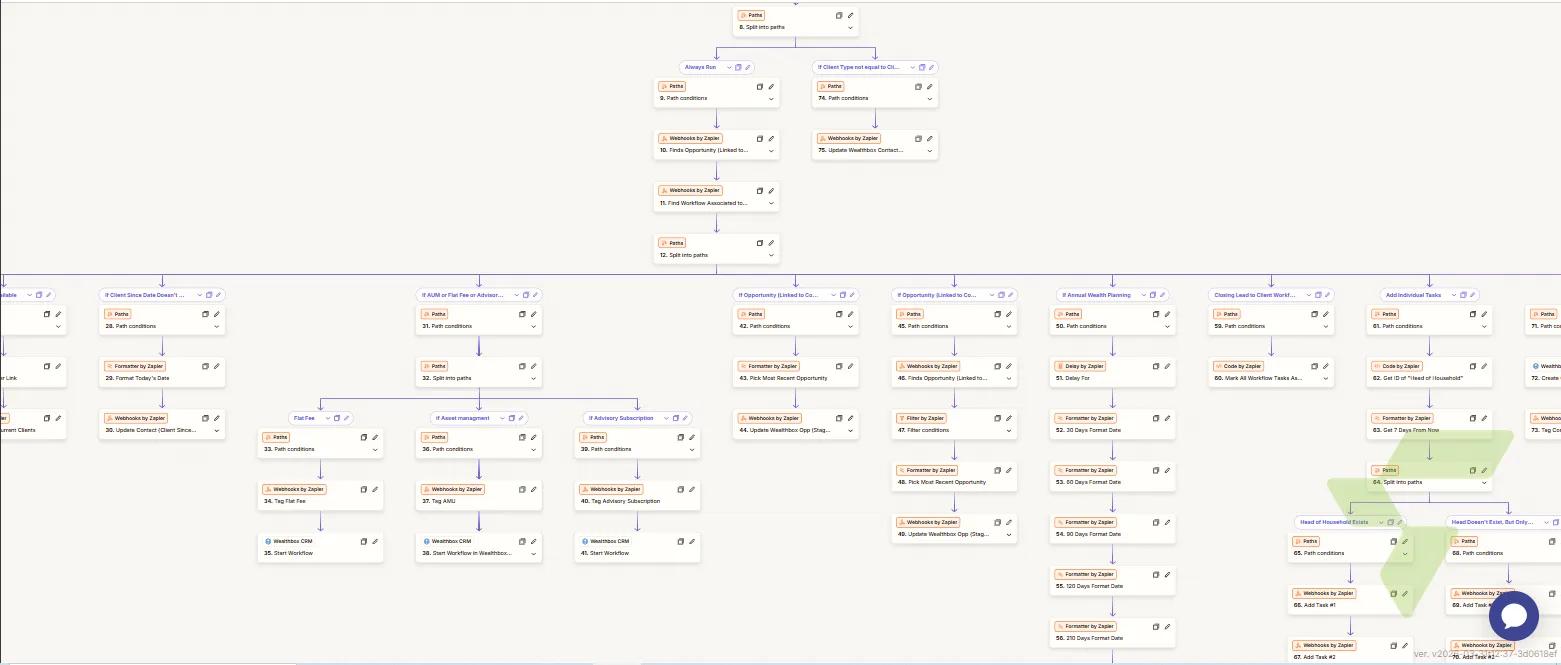Open step '36. Path conditions'
Image resolution: width=1561 pixels, height=665 pixels.
pos(479,443)
